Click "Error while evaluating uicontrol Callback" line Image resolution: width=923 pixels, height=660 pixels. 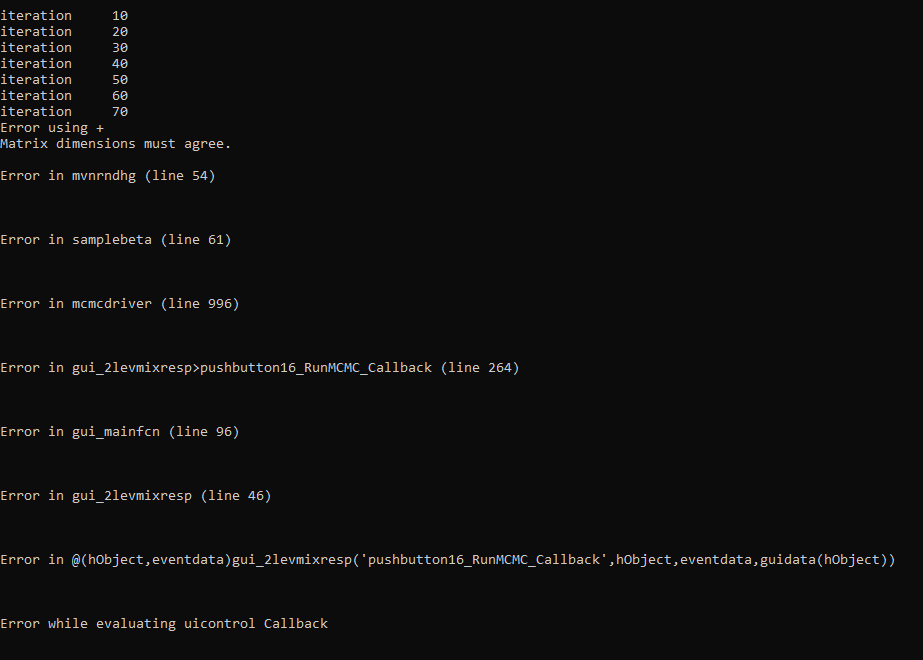tap(164, 624)
